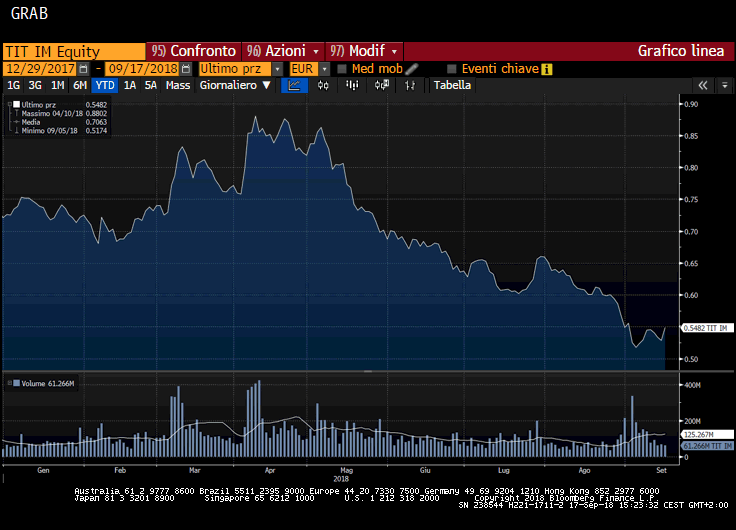Click the 96) Azioni button

[284, 51]
